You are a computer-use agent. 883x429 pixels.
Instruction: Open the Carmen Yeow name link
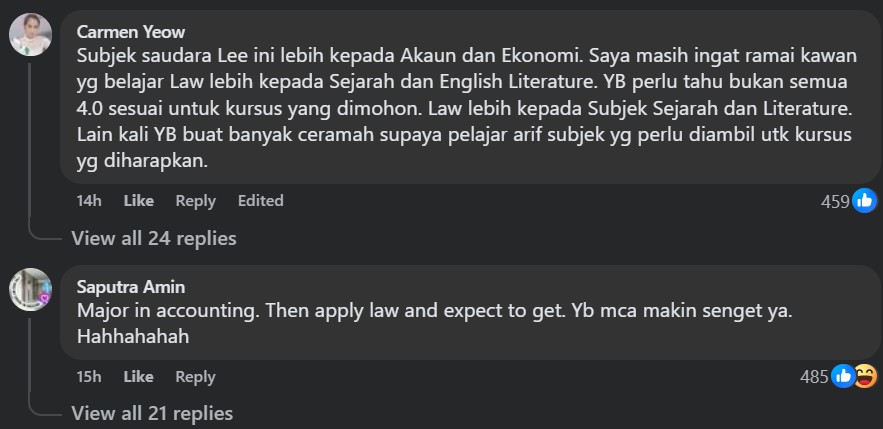pos(131,32)
